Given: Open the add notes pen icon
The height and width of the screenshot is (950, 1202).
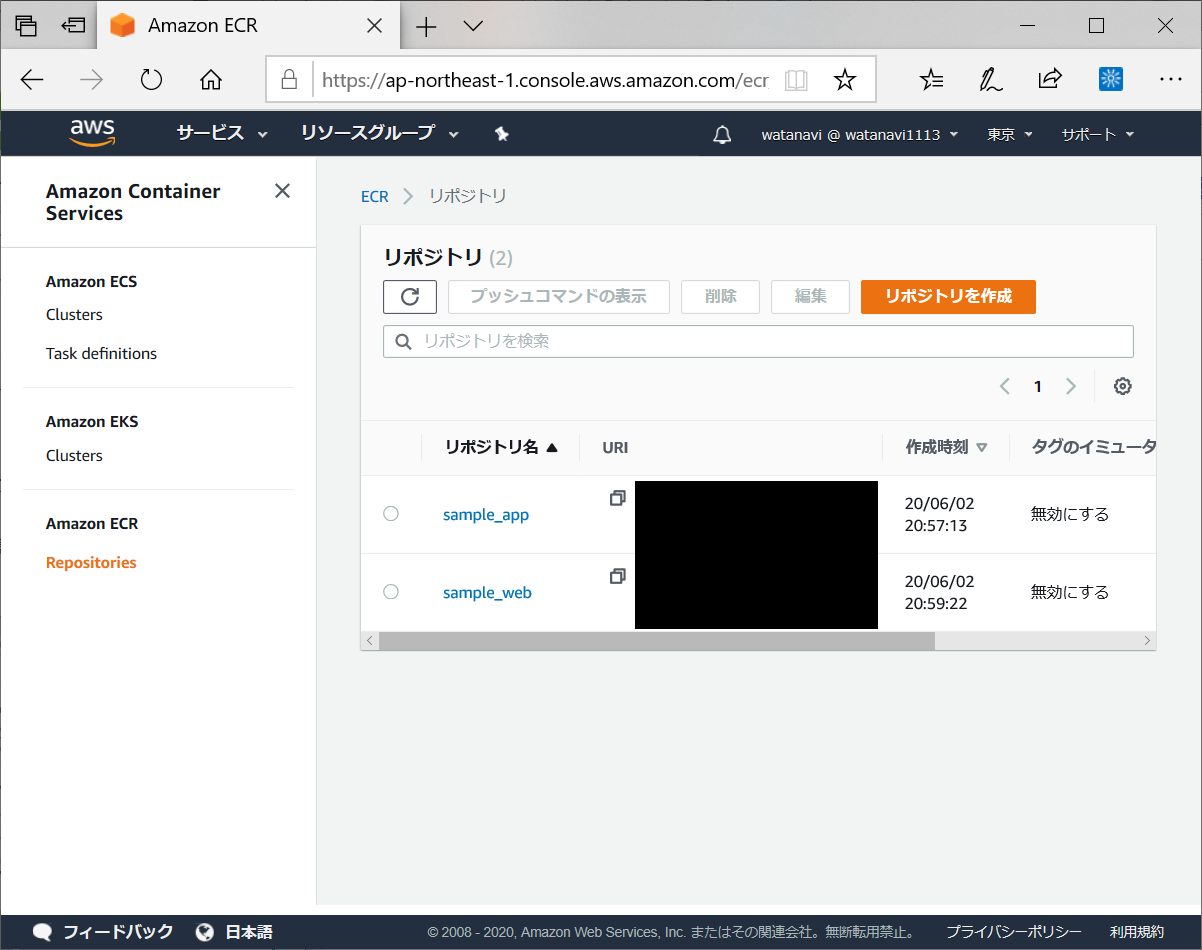Looking at the screenshot, I should tap(991, 80).
